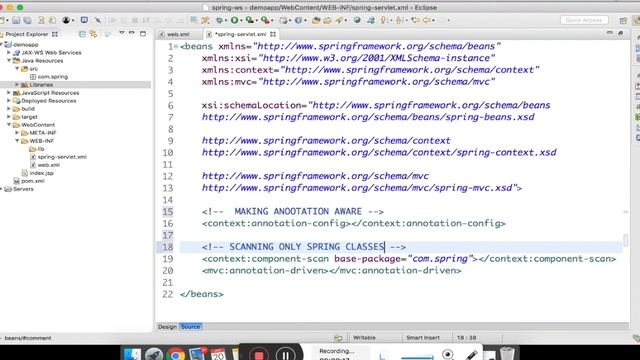
Task: Open Finder from the dock
Action: pyautogui.click(x=132, y=354)
